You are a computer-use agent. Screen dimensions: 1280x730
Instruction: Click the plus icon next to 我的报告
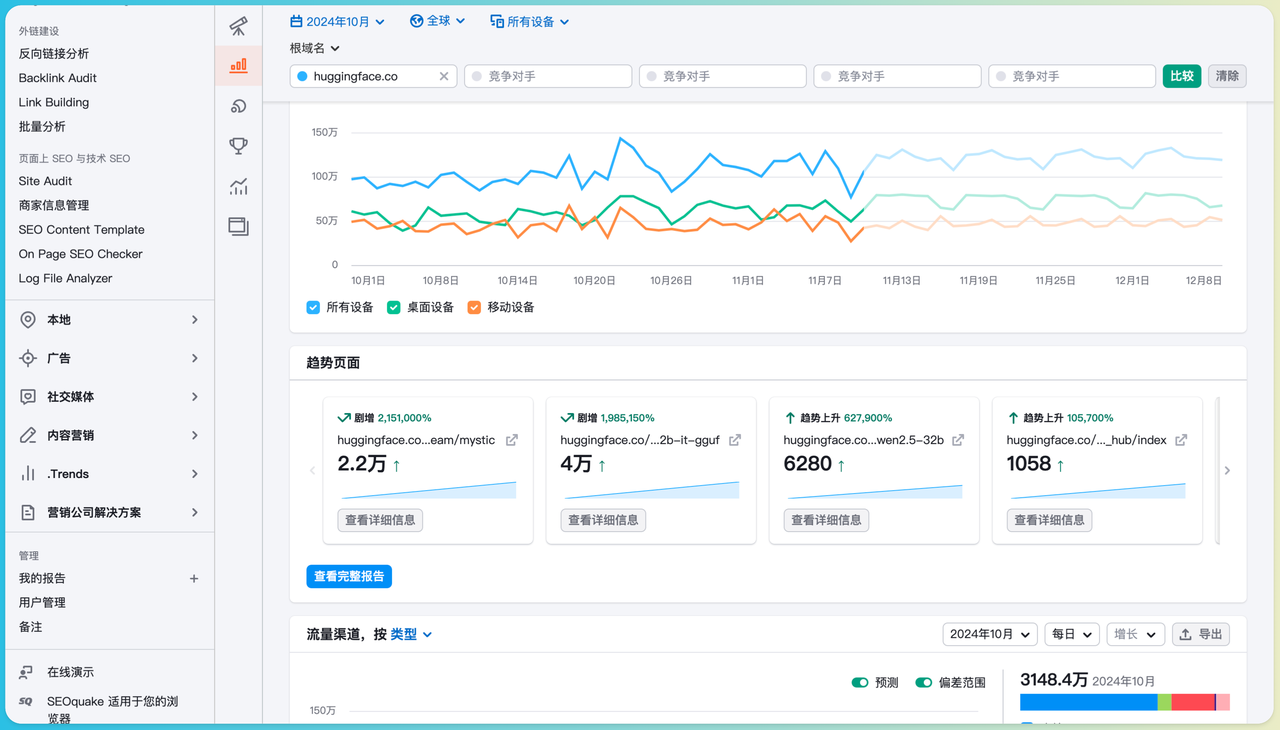click(x=194, y=578)
